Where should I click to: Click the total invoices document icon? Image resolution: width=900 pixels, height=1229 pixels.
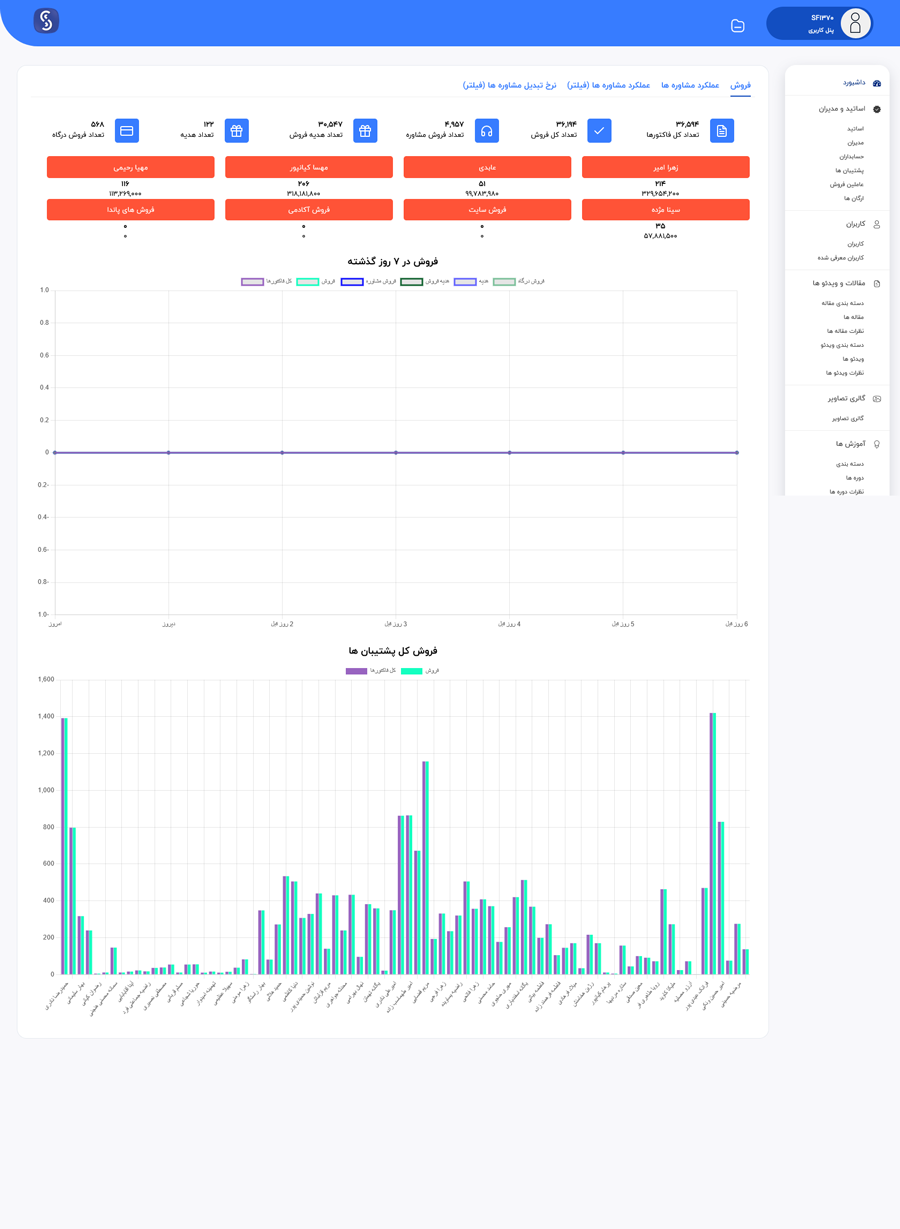[721, 131]
